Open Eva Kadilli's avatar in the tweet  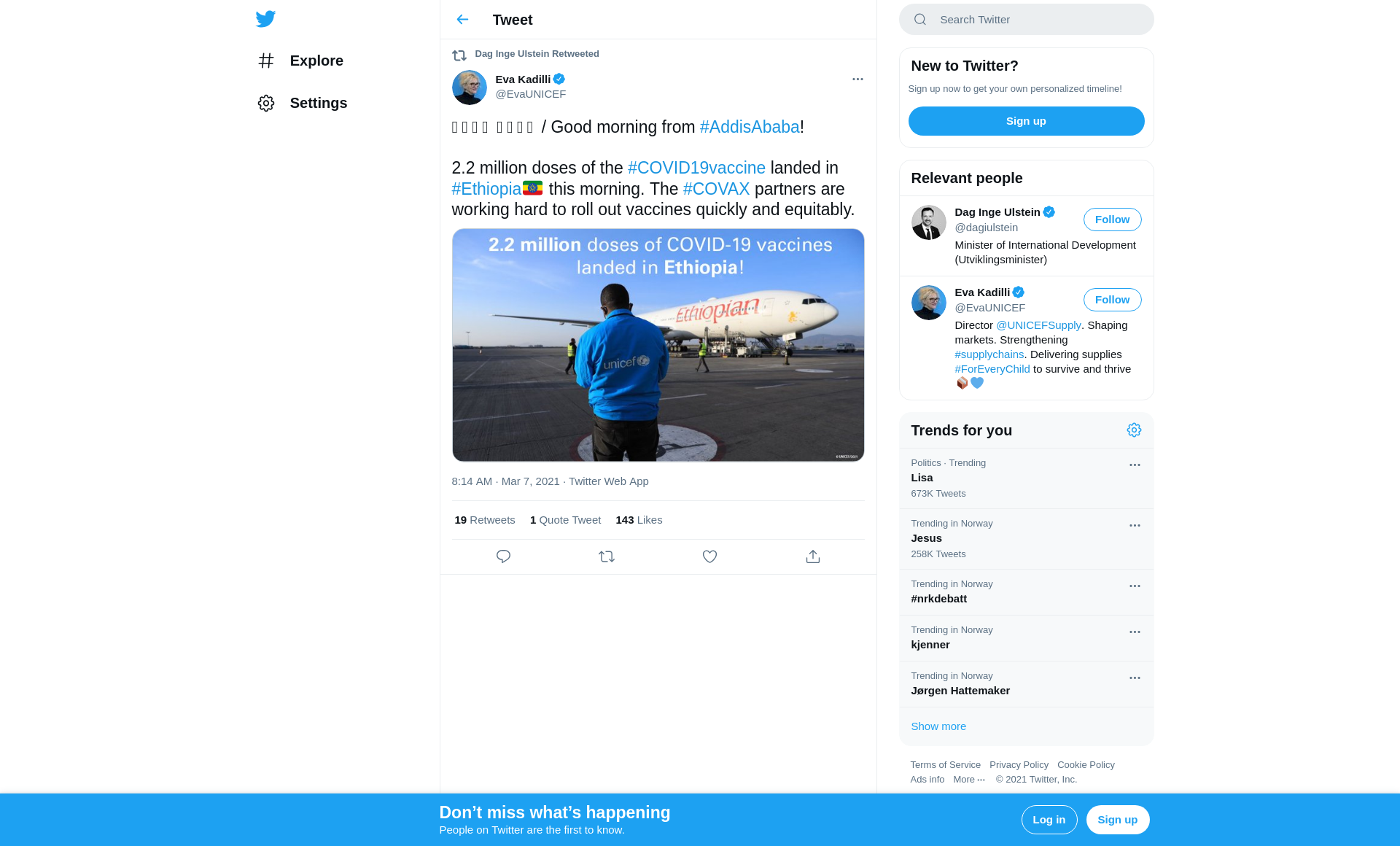click(470, 88)
